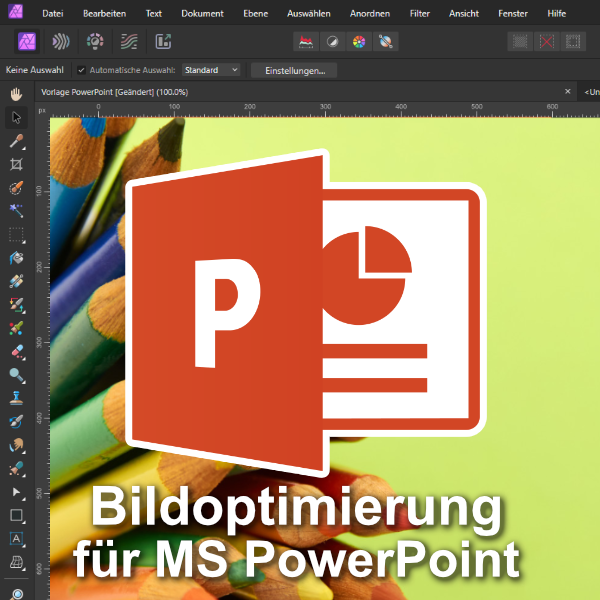The width and height of the screenshot is (600, 600).
Task: Click the Einstellungen... button
Action: [x=293, y=71]
